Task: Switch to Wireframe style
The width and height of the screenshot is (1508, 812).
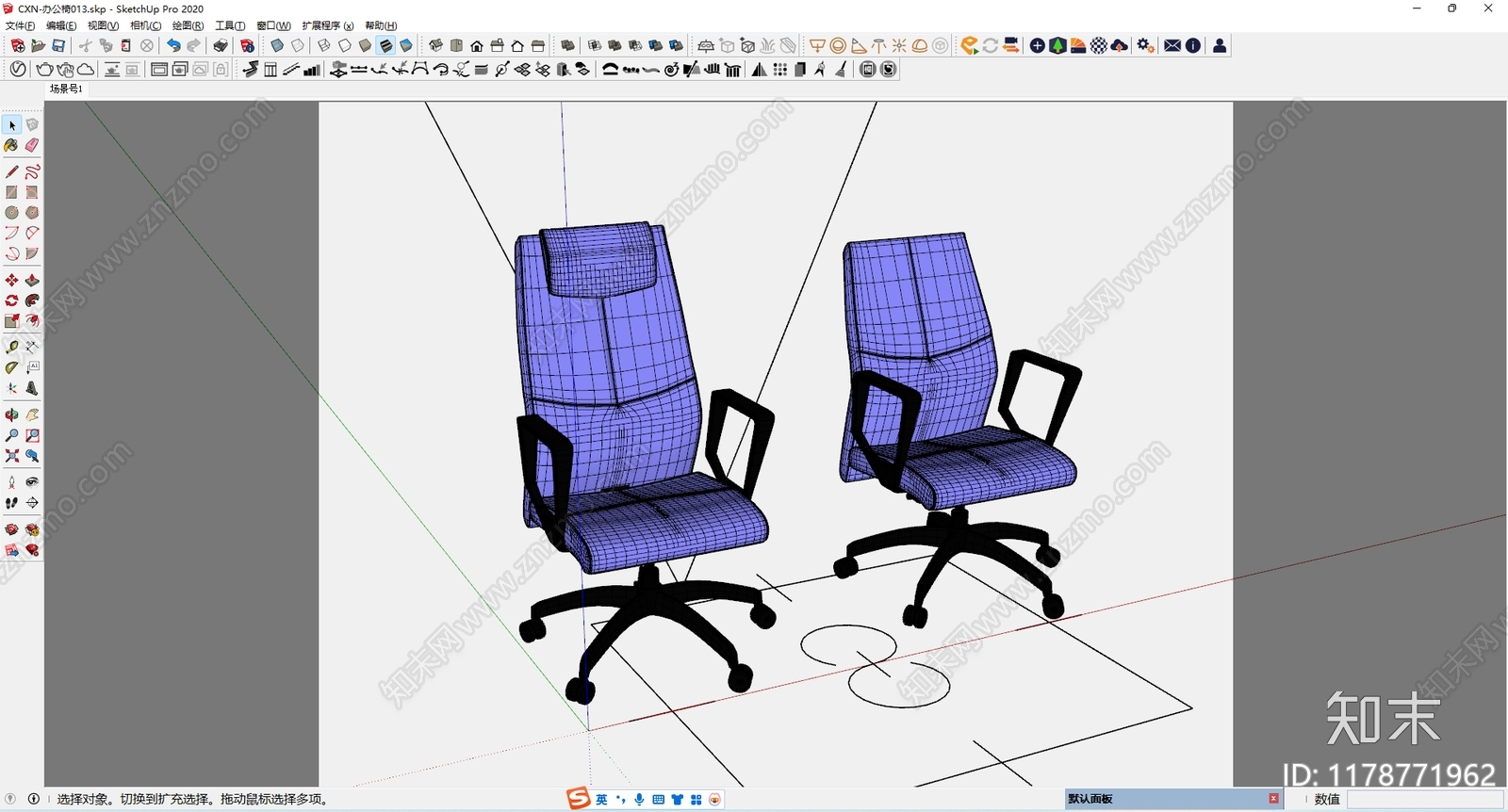Action: [324, 45]
